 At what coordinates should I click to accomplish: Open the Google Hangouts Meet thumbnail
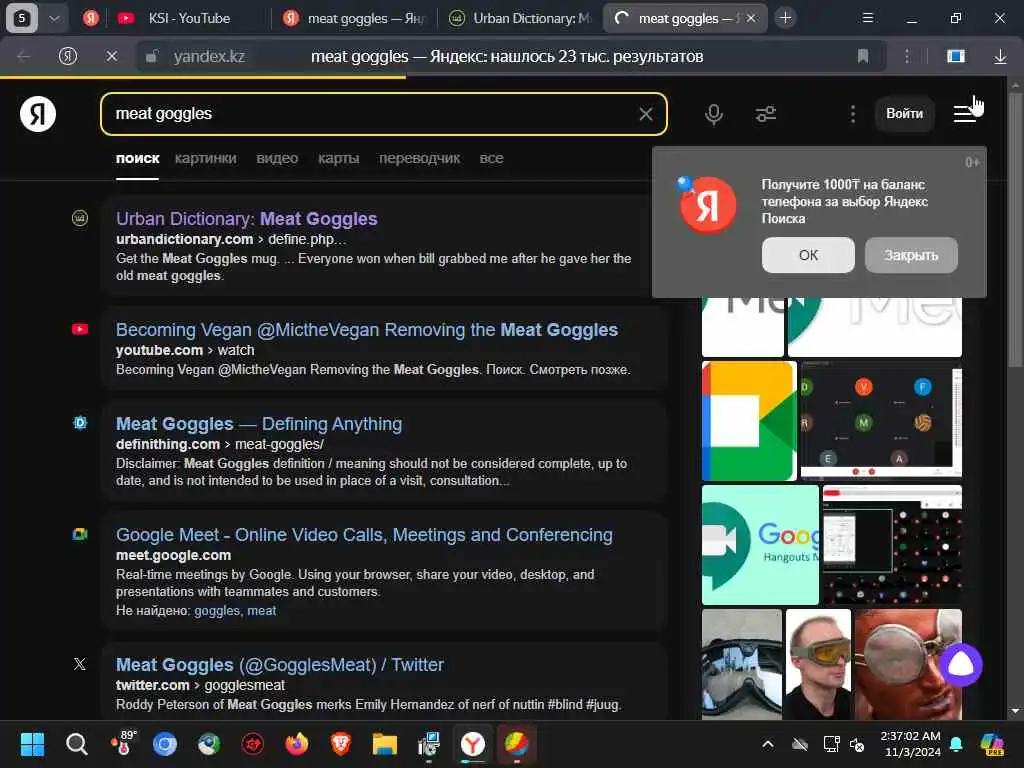pos(760,545)
